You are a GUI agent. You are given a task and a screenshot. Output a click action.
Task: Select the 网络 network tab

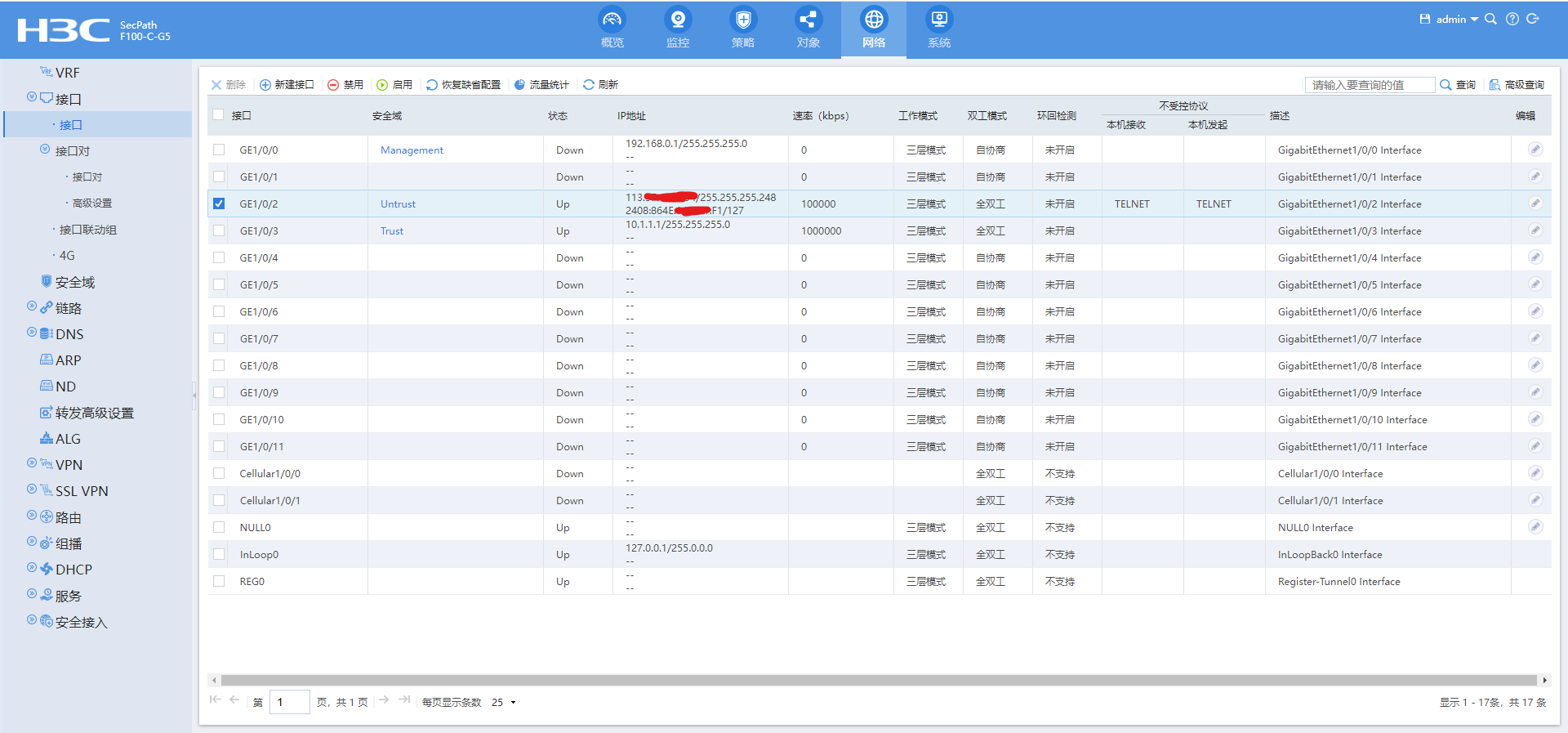(874, 29)
